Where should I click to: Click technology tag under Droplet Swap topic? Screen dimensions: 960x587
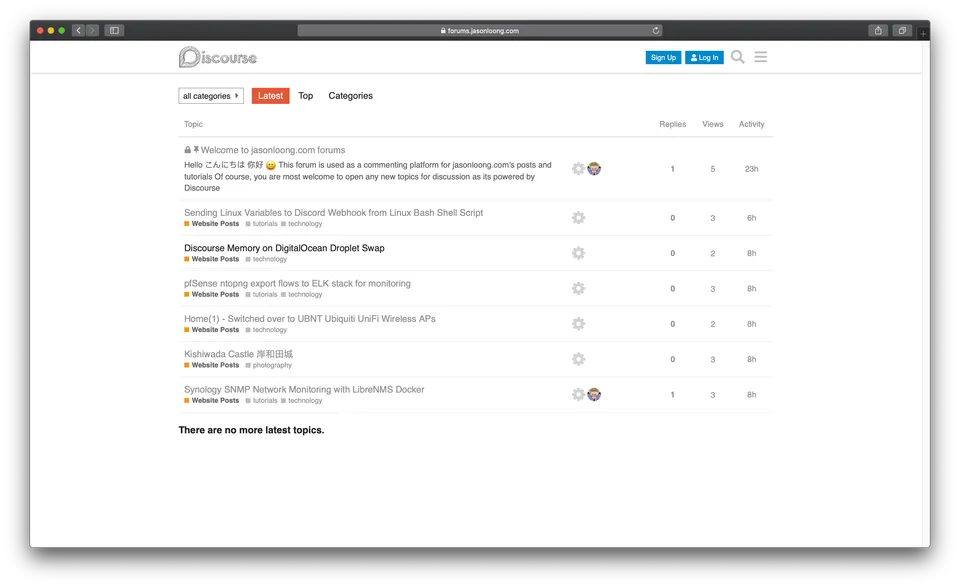pos(266,260)
